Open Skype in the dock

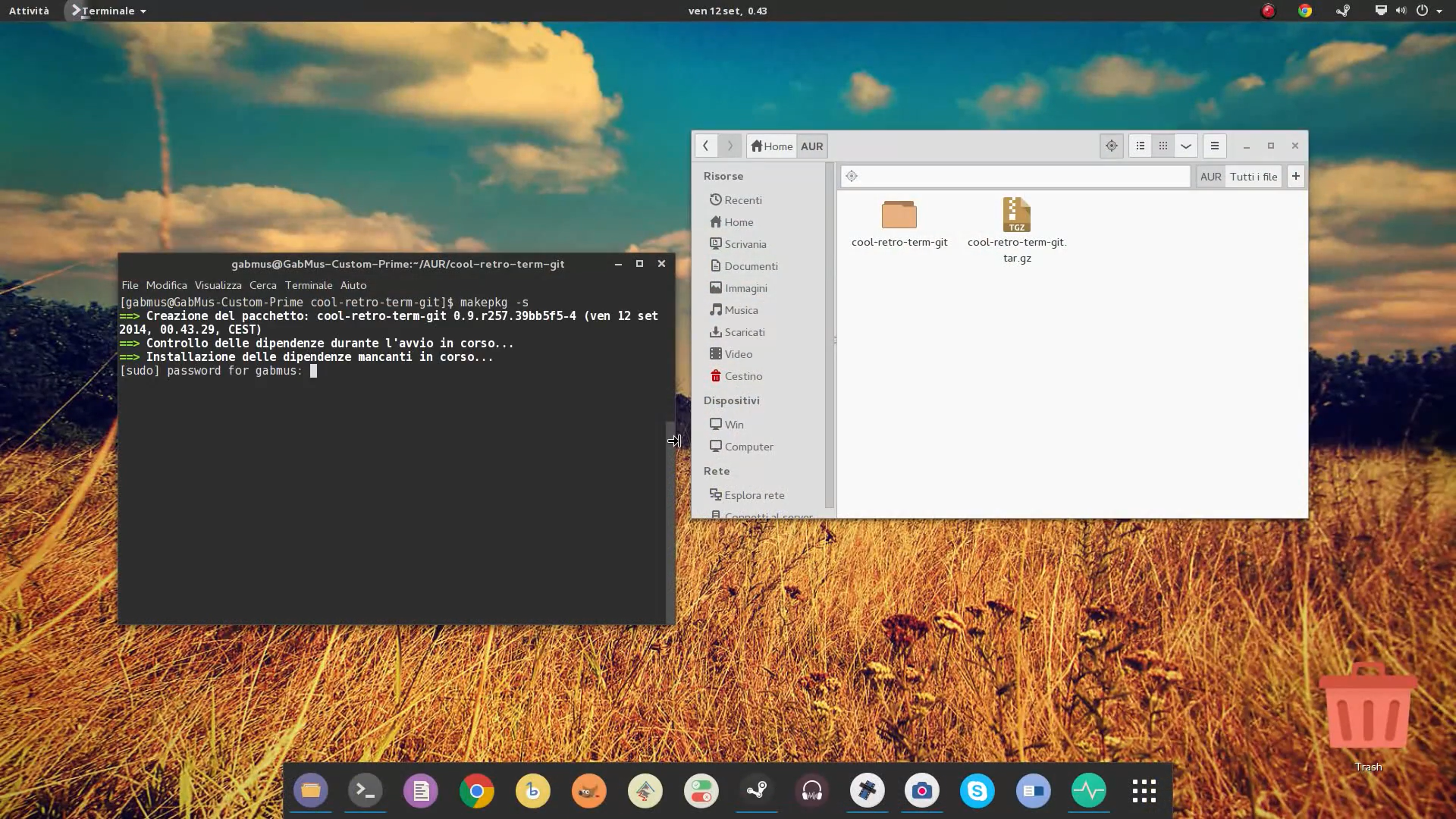(x=977, y=791)
